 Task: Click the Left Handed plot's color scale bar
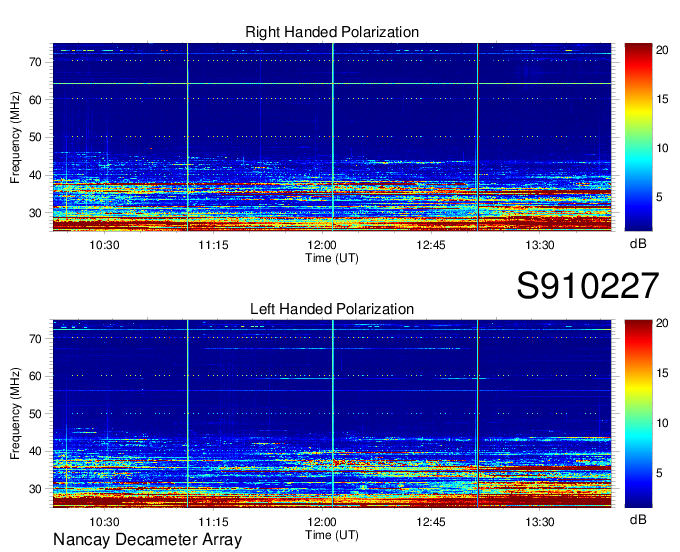click(638, 414)
